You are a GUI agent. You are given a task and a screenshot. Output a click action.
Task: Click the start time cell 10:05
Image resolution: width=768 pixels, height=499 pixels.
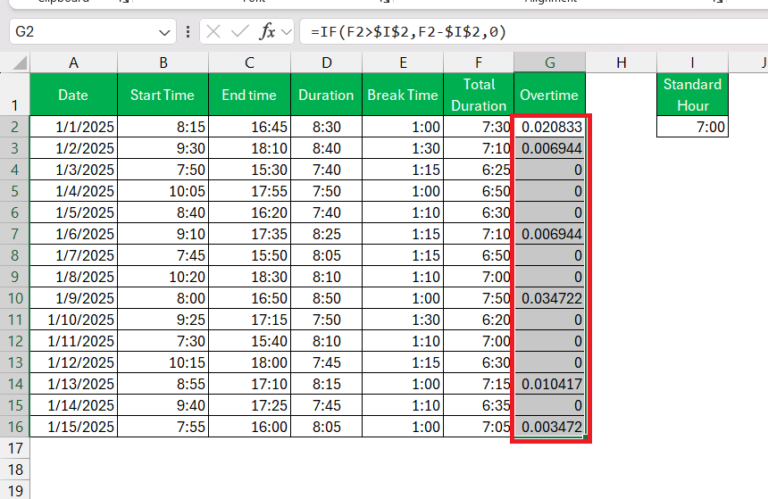coord(163,191)
